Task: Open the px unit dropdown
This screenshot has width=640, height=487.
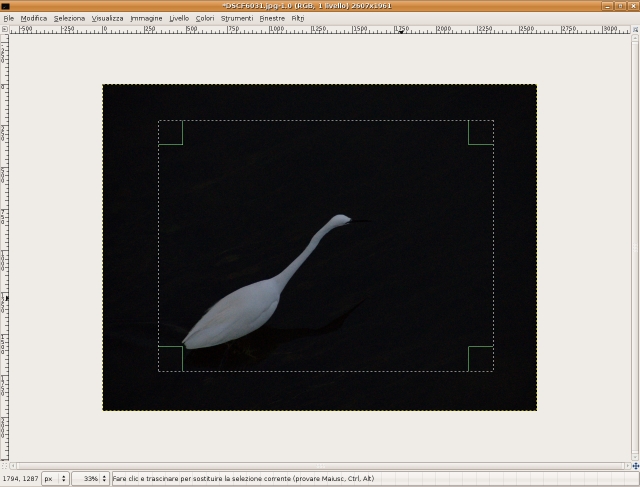Action: tap(55, 478)
